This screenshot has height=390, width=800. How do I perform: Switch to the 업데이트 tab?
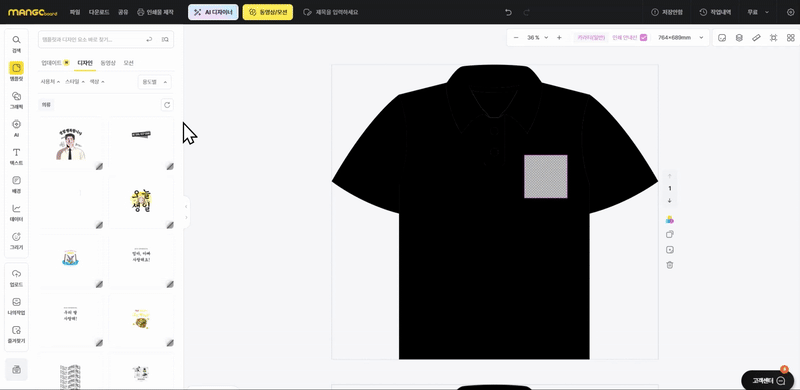pos(55,63)
